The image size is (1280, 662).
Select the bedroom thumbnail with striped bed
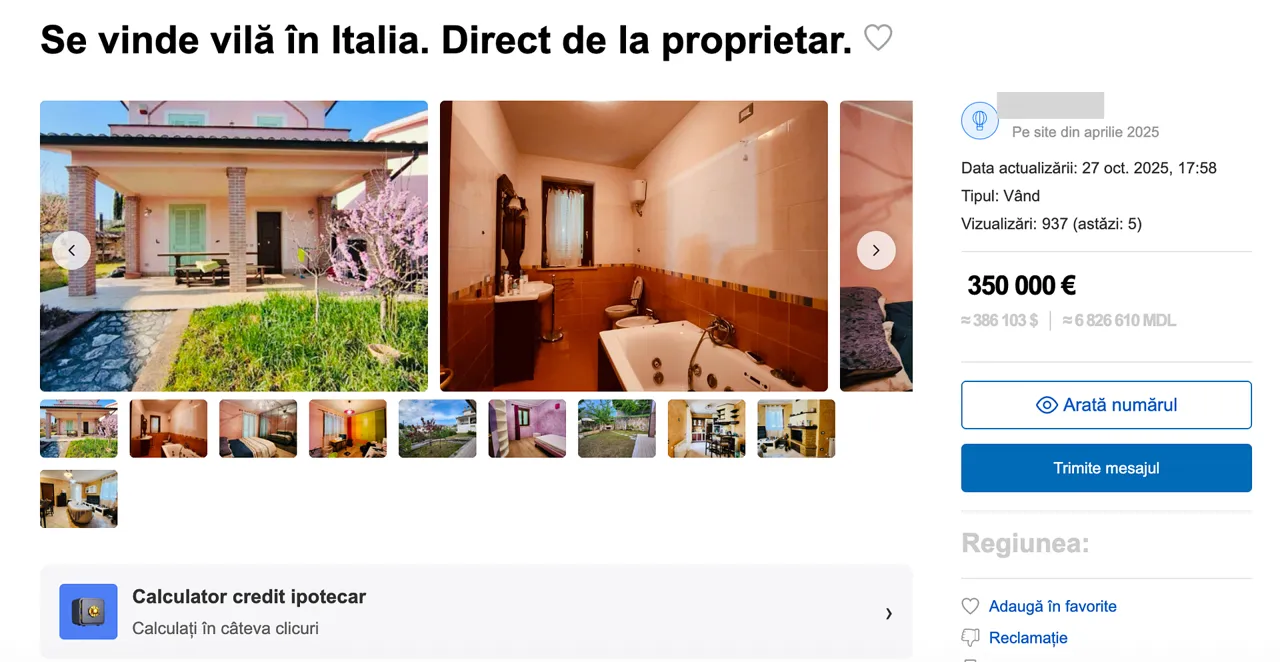pos(258,429)
